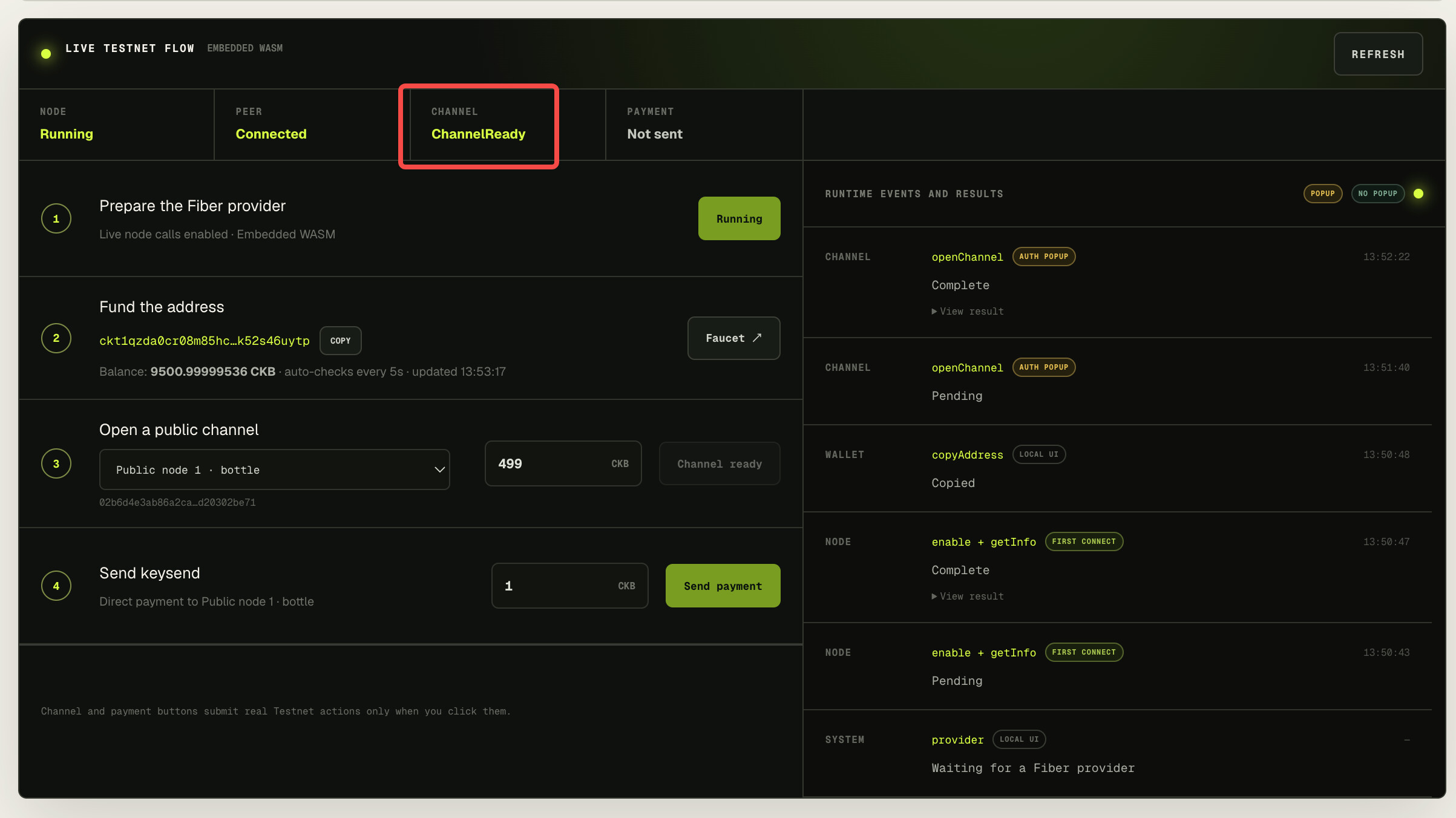Click the WALLET event category label
This screenshot has height=818, width=1456.
(844, 455)
